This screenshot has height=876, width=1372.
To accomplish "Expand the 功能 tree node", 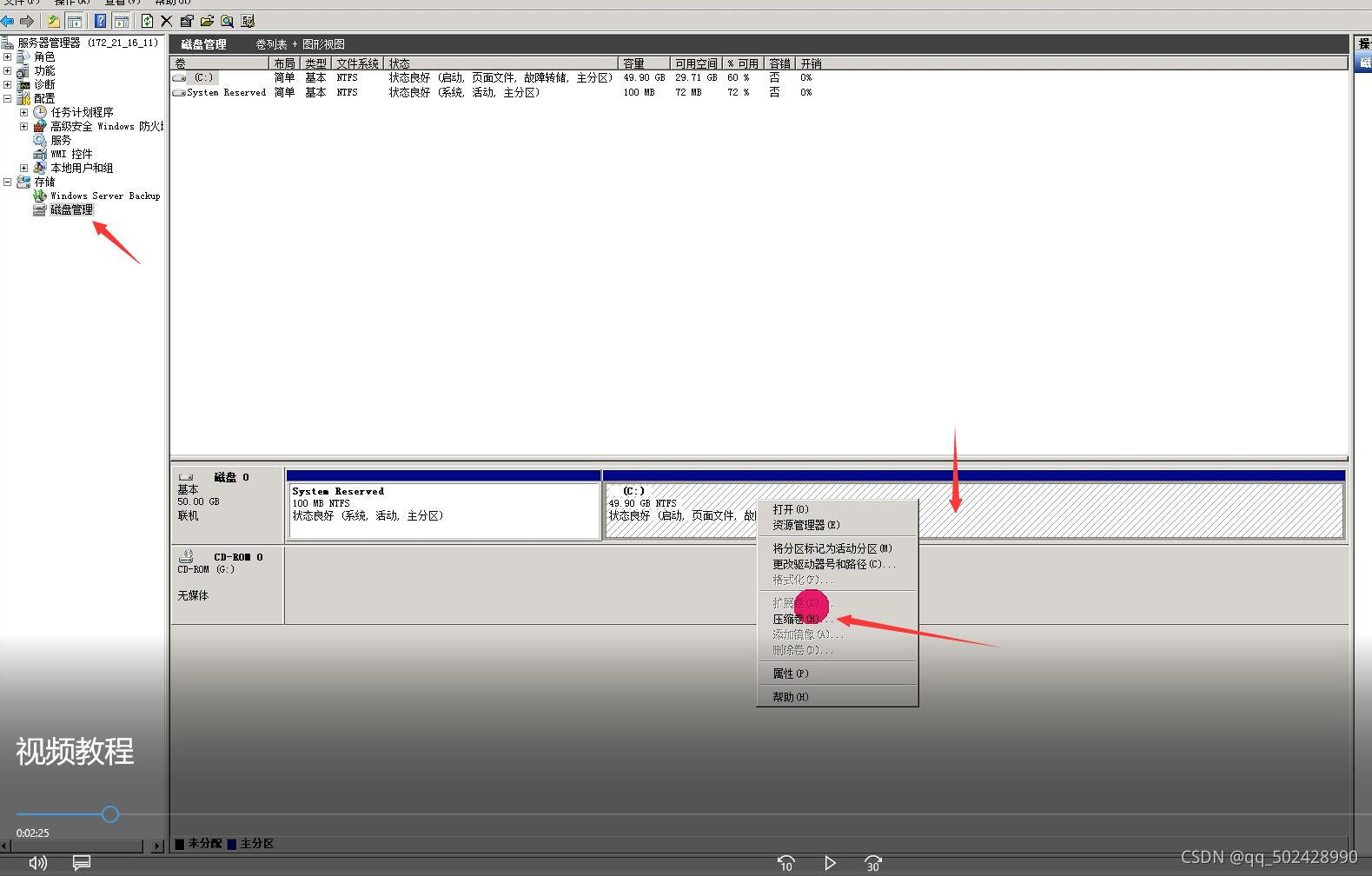I will click(7, 70).
